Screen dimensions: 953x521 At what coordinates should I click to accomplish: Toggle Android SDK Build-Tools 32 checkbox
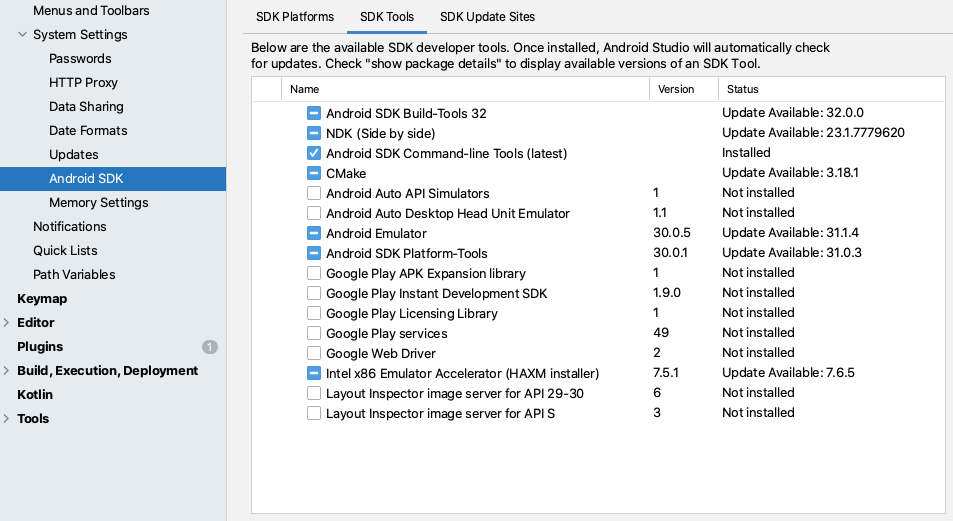pos(314,113)
